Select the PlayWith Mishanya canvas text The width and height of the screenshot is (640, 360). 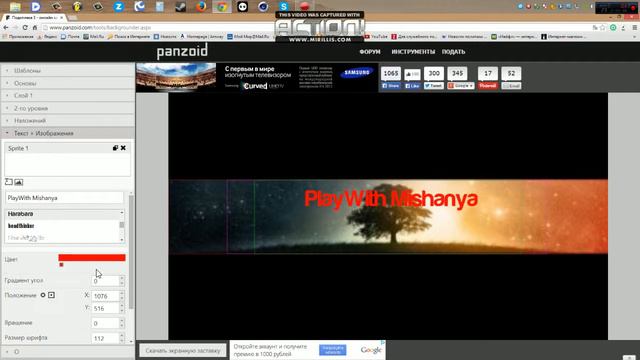391,199
